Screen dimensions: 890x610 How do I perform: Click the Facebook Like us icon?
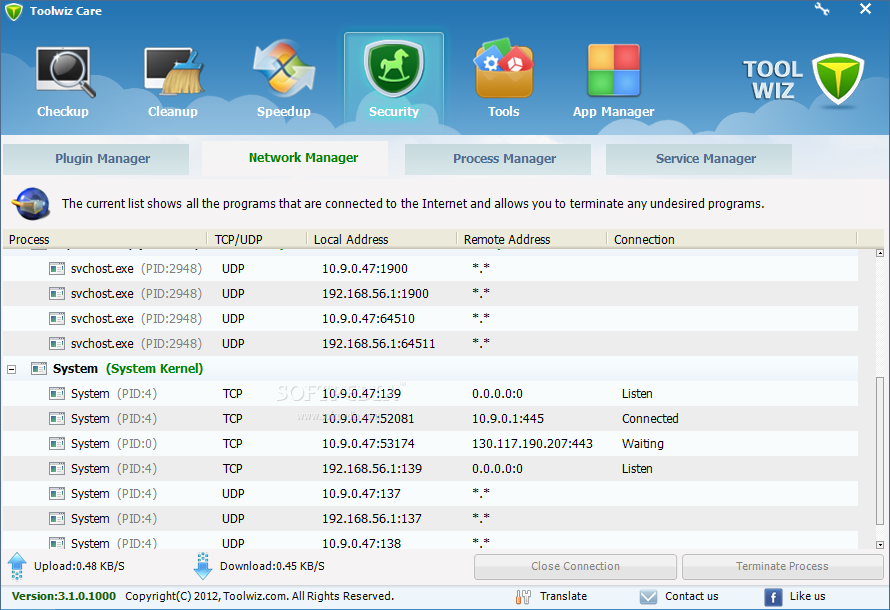773,597
